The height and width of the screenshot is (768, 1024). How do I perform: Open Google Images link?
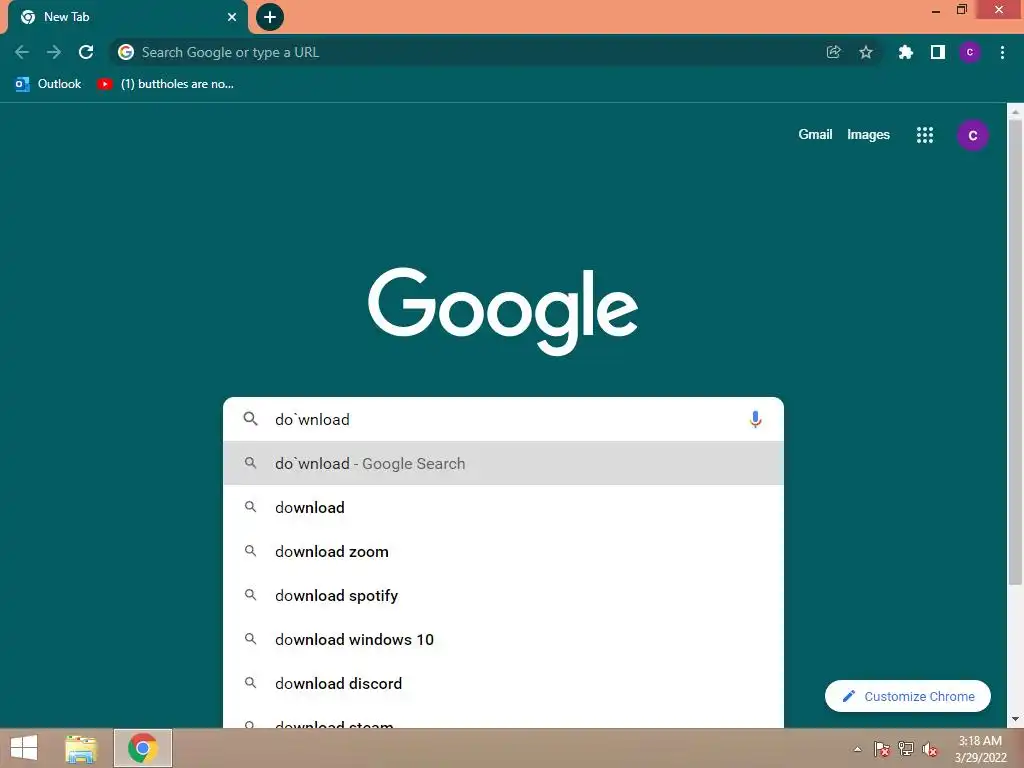868,135
